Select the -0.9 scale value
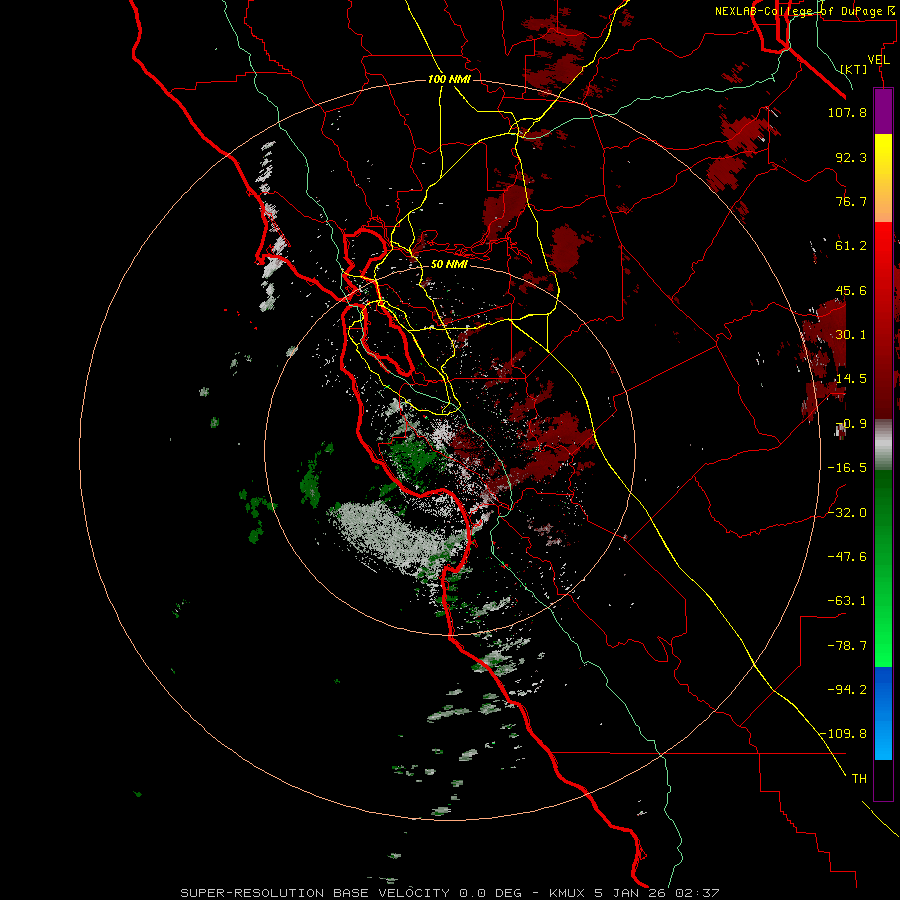 (x=851, y=424)
